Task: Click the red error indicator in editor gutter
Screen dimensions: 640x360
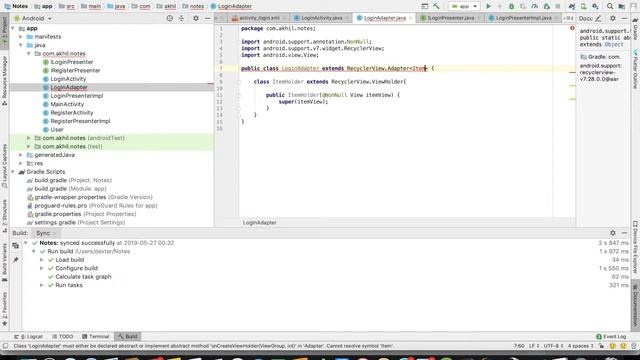Action: [572, 28]
